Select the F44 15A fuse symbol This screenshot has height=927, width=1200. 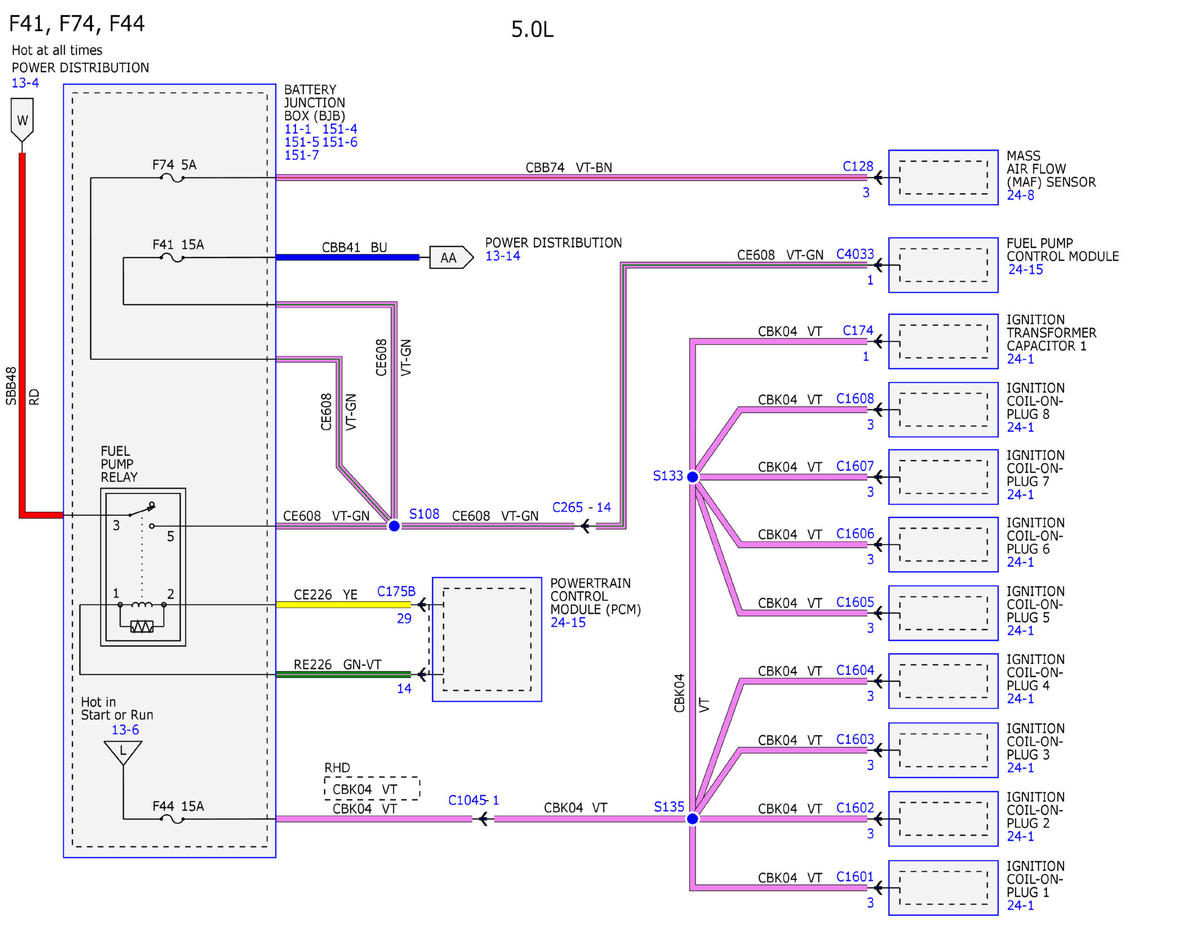(171, 819)
